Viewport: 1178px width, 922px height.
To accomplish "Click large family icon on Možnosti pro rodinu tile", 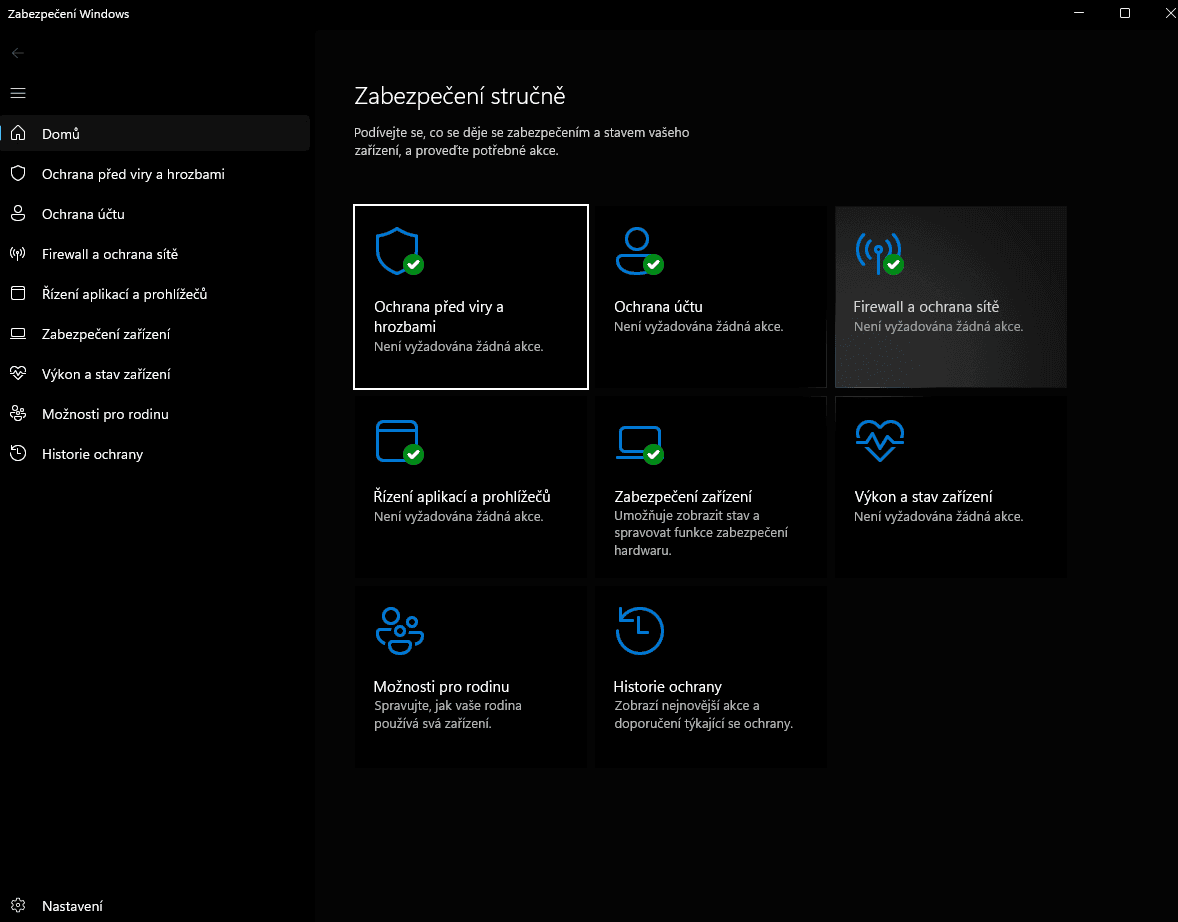I will (399, 630).
